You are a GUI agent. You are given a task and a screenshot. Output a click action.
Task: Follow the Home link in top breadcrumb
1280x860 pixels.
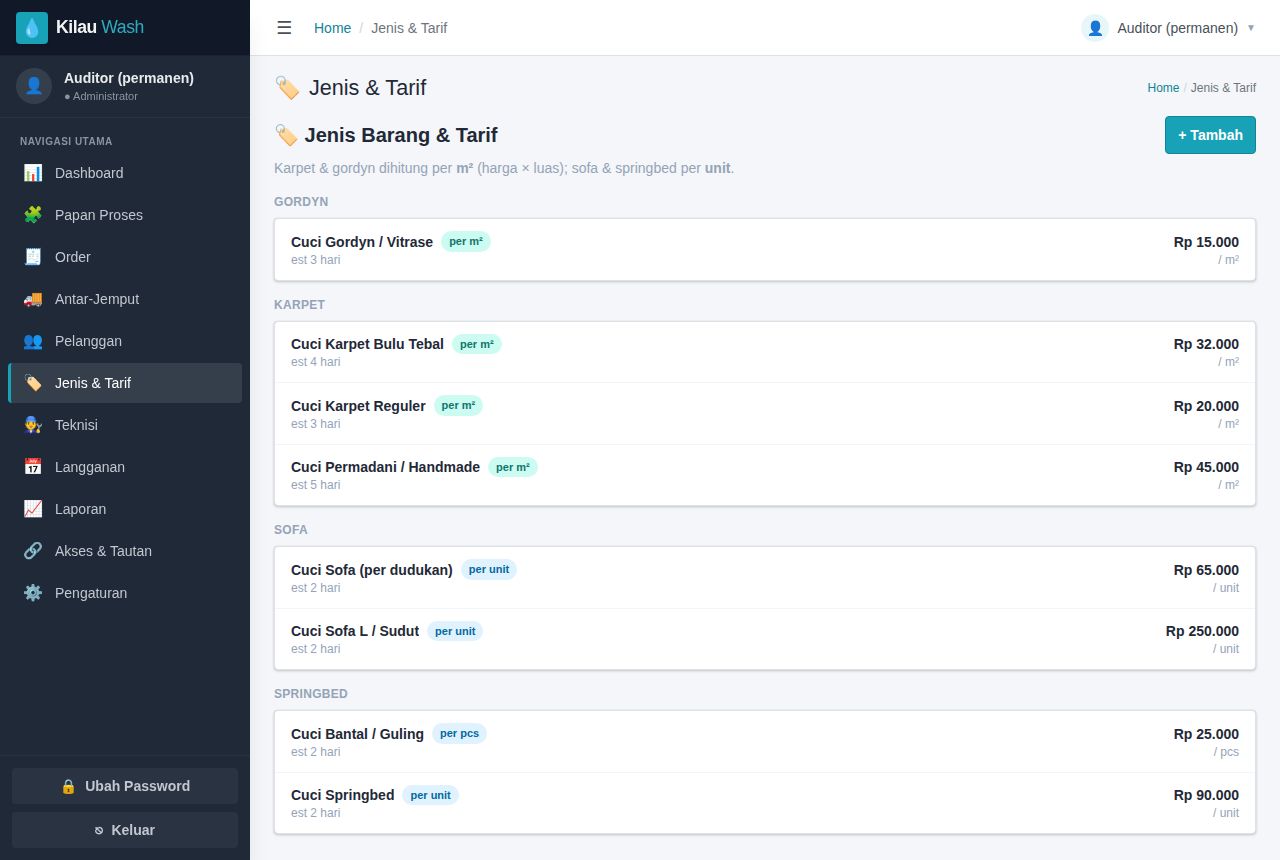[x=332, y=28]
